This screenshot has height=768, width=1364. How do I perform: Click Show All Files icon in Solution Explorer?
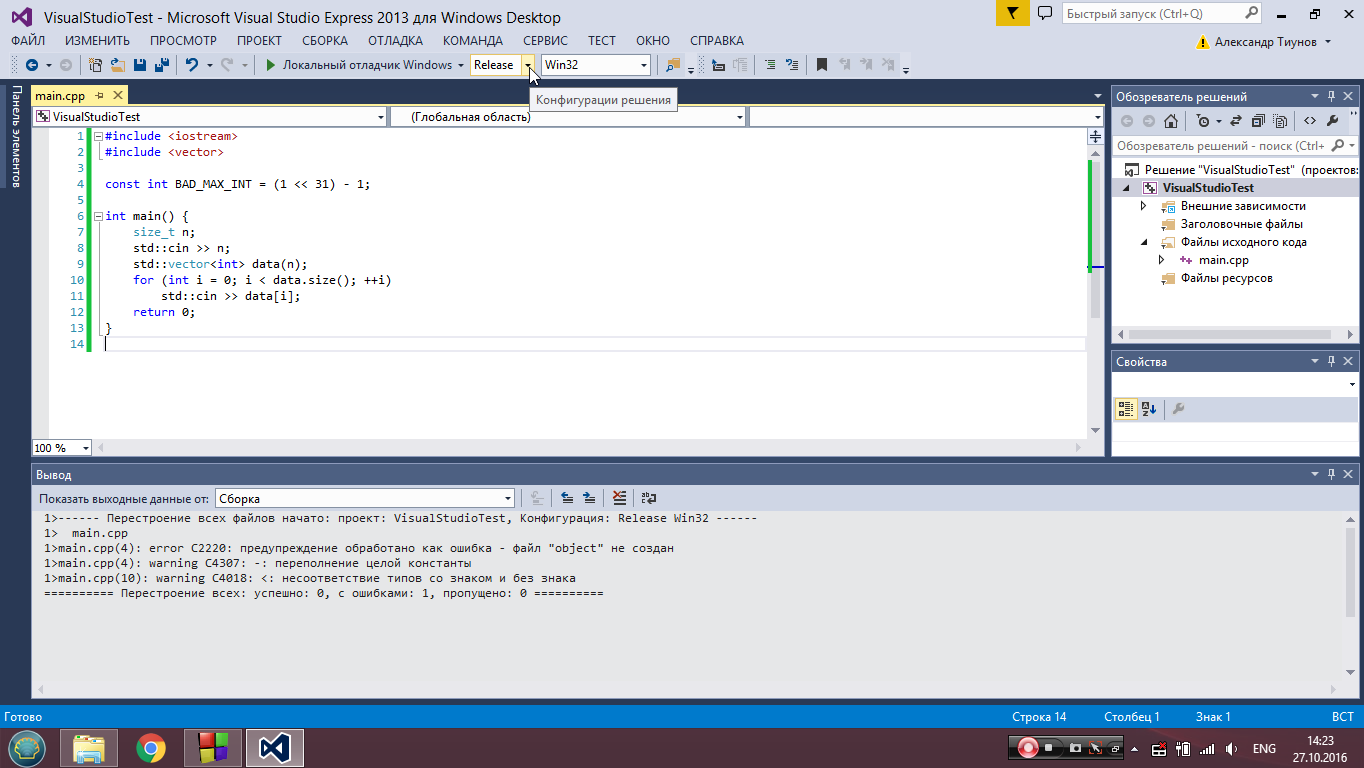pyautogui.click(x=1281, y=121)
